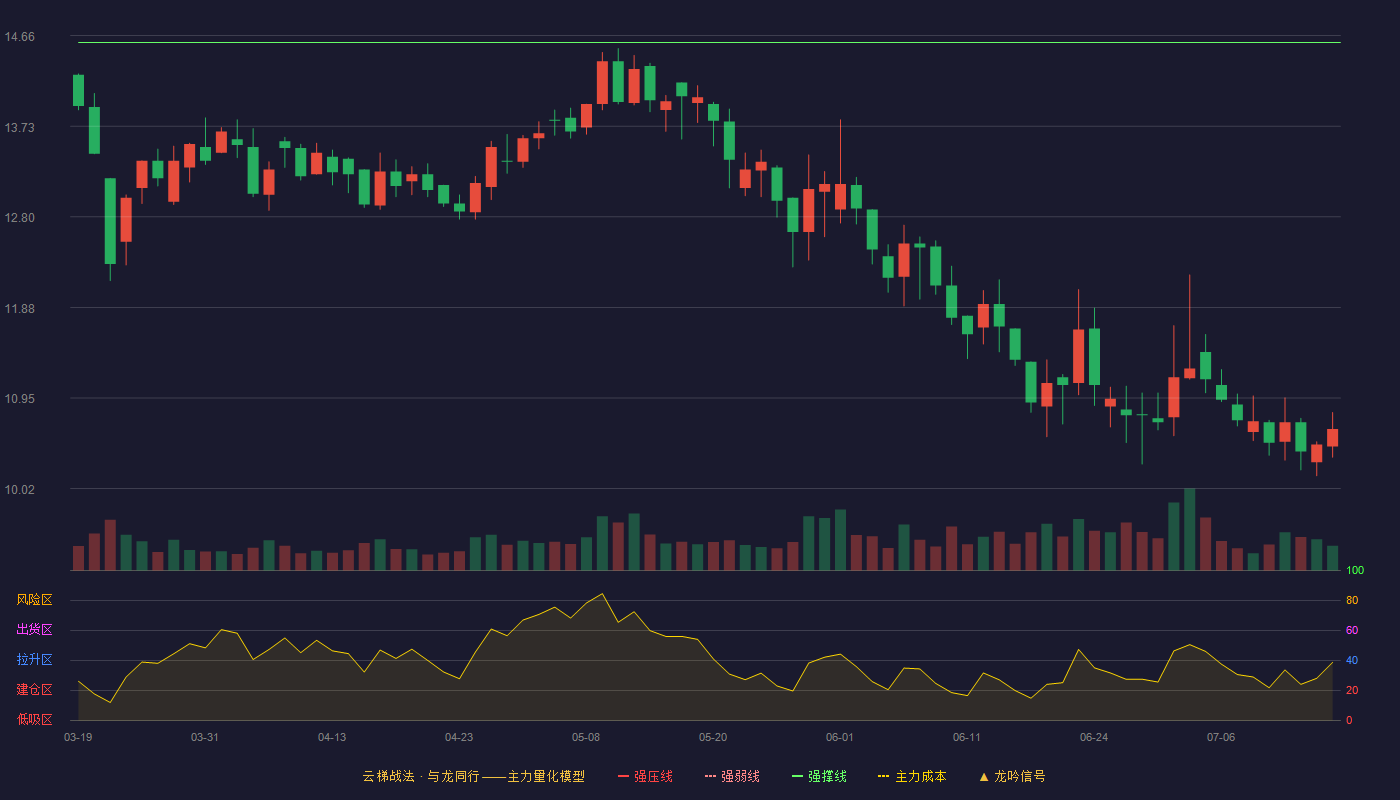Viewport: 1400px width, 800px height.
Task: Click the 建仓区 zone label
Action: click(x=34, y=690)
